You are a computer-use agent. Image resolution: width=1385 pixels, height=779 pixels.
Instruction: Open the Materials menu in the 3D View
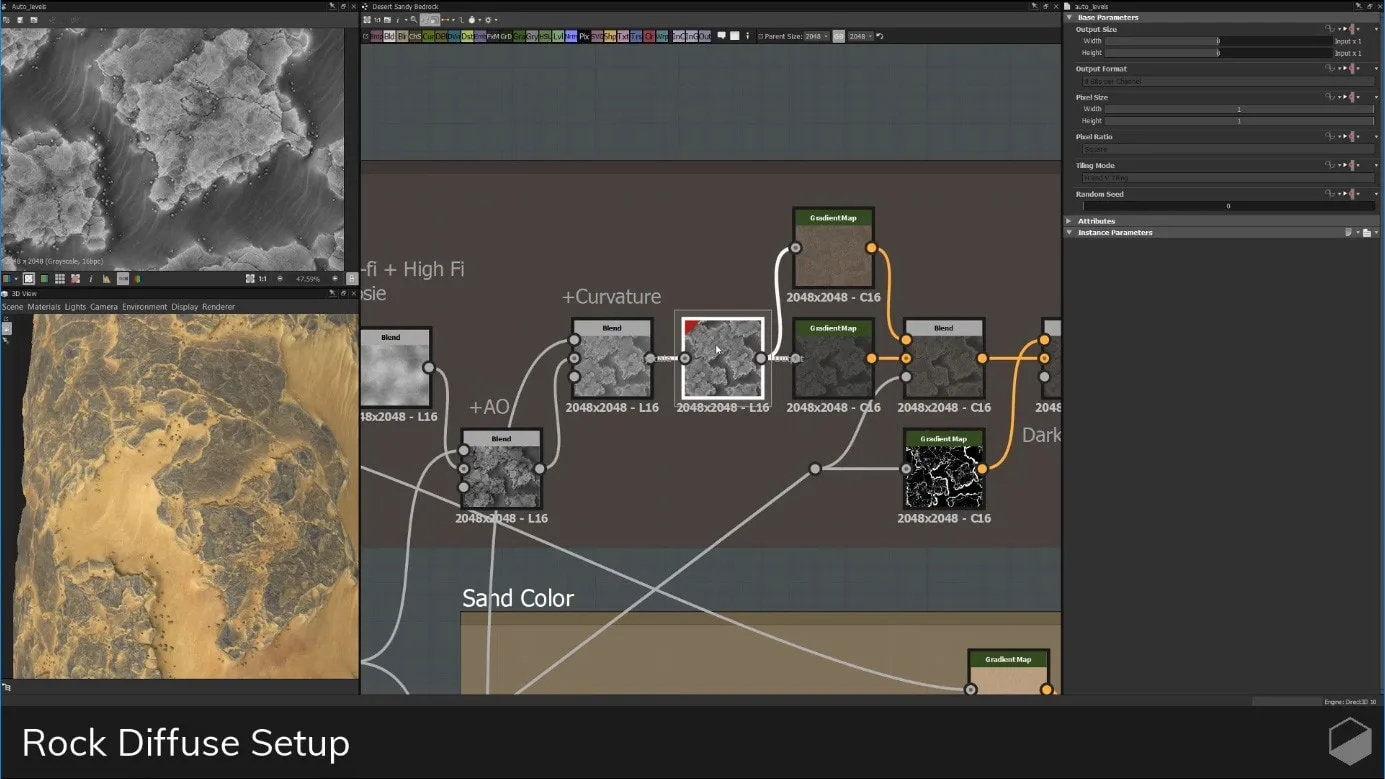click(45, 307)
